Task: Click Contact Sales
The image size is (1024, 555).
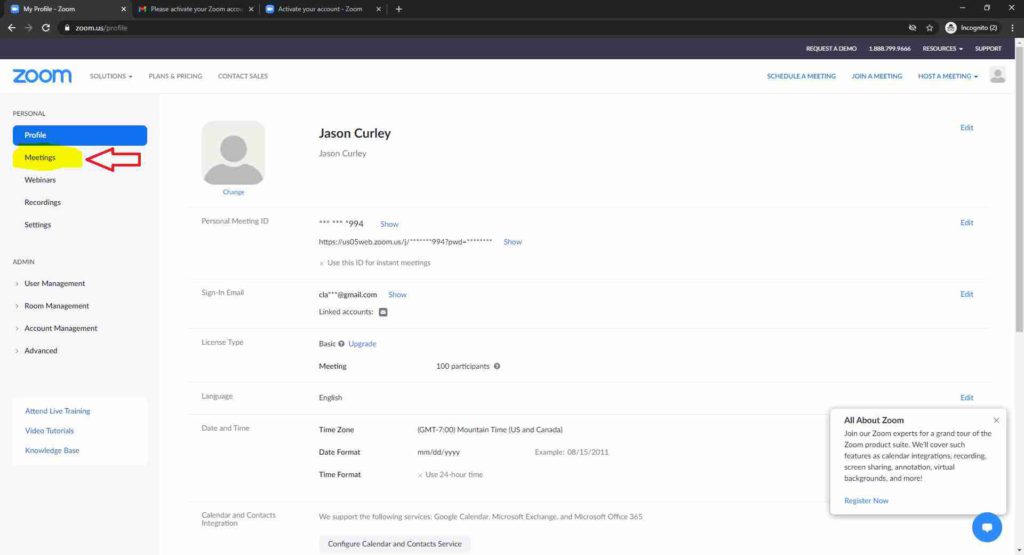Action: pos(243,76)
